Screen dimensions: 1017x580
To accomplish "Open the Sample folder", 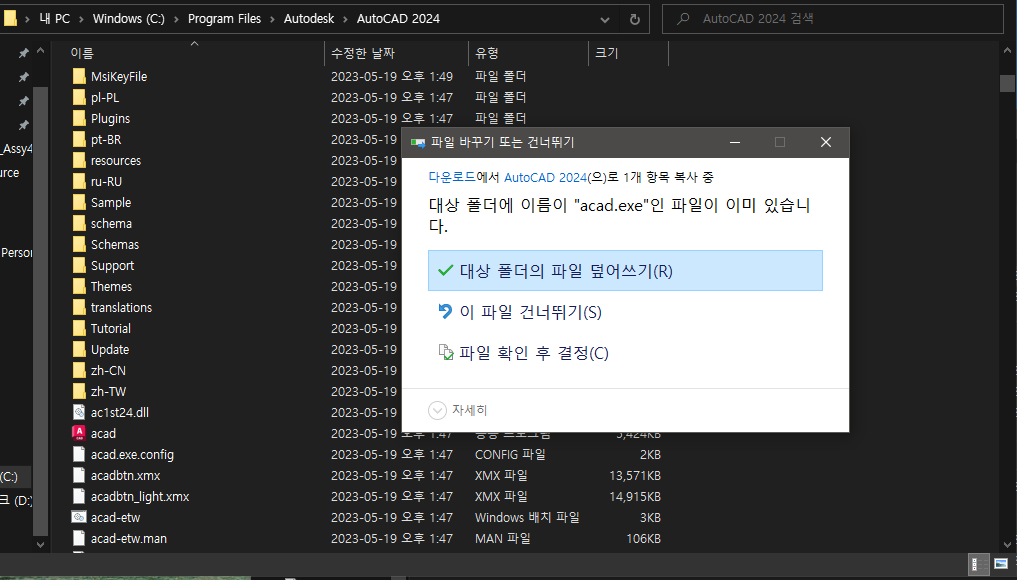I will (x=107, y=202).
